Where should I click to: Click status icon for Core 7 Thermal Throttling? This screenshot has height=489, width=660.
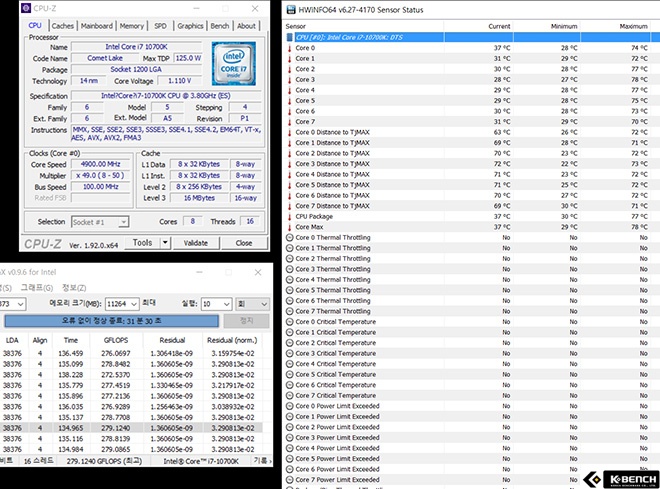tap(290, 311)
